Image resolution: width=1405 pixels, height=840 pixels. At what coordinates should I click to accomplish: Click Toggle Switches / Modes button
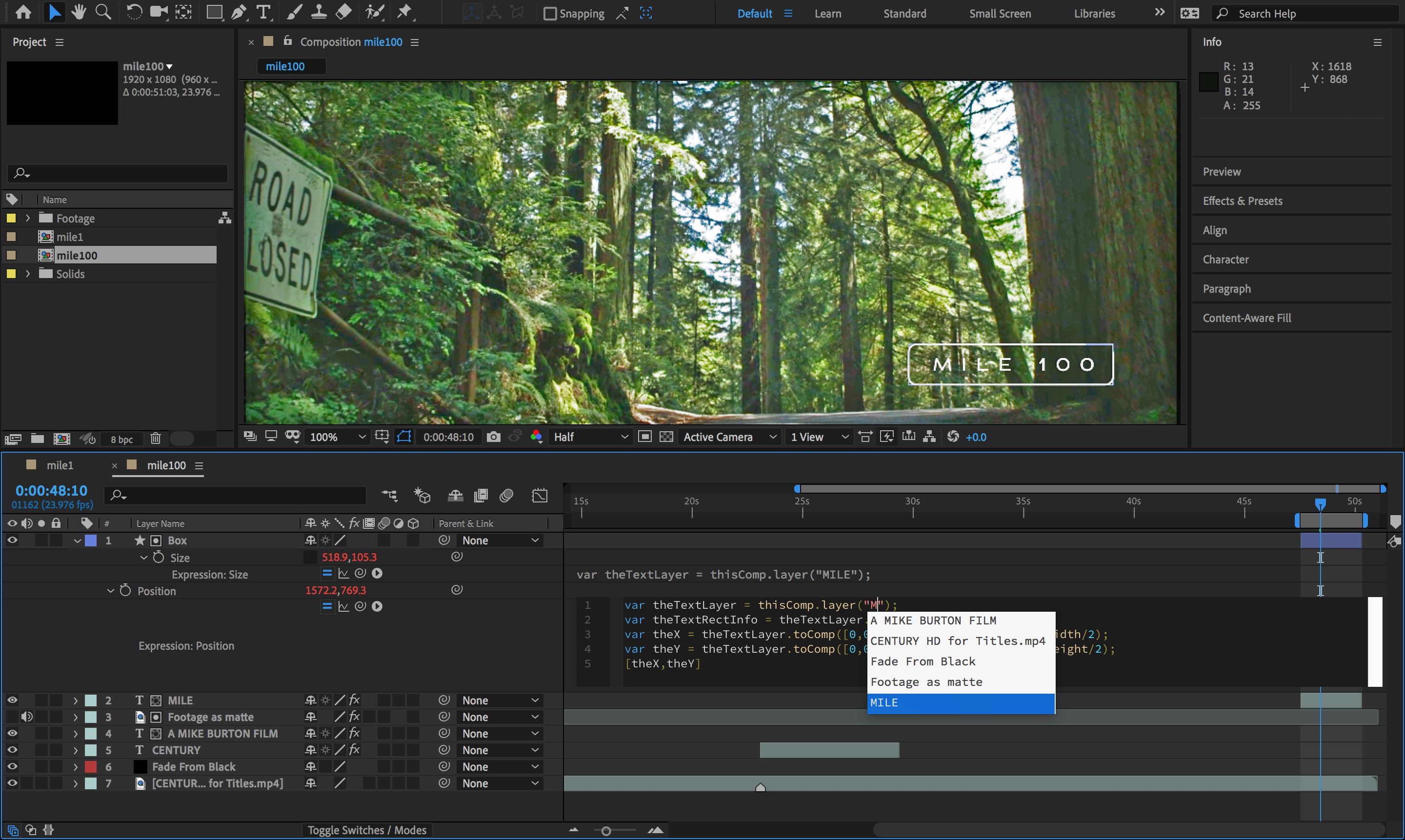367,830
